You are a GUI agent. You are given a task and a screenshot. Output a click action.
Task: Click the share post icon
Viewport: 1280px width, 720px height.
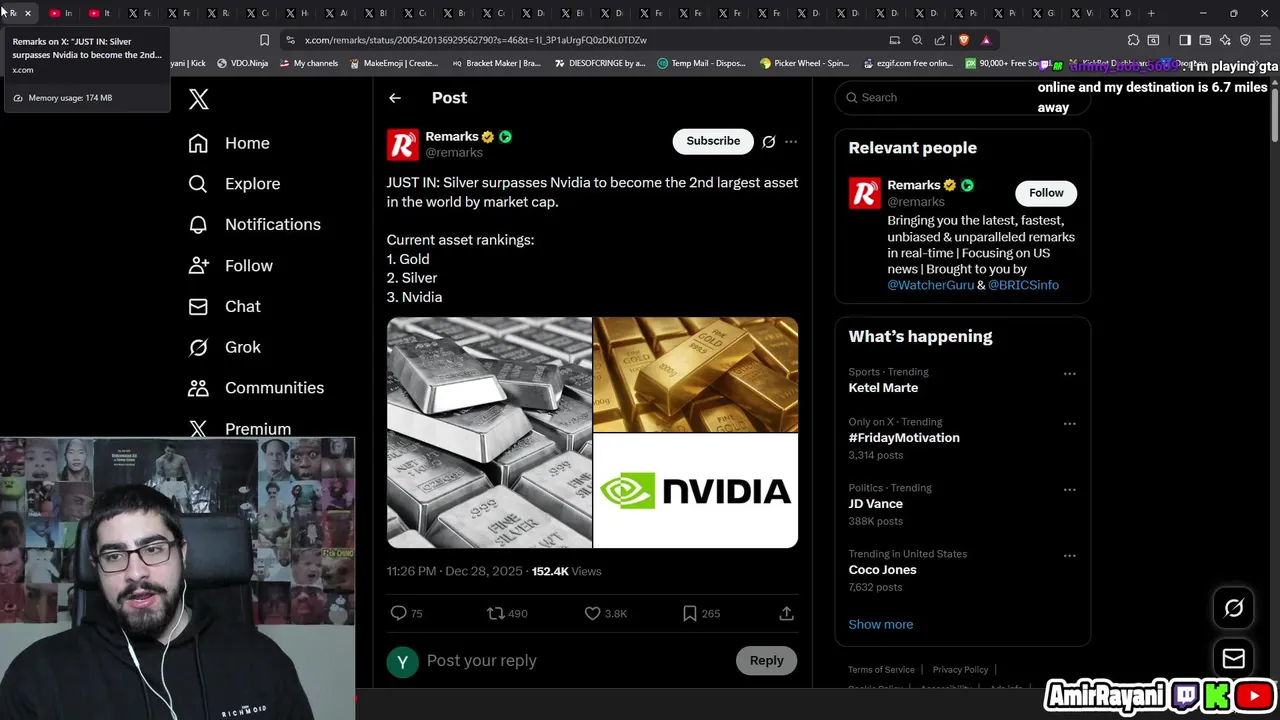pyautogui.click(x=787, y=613)
